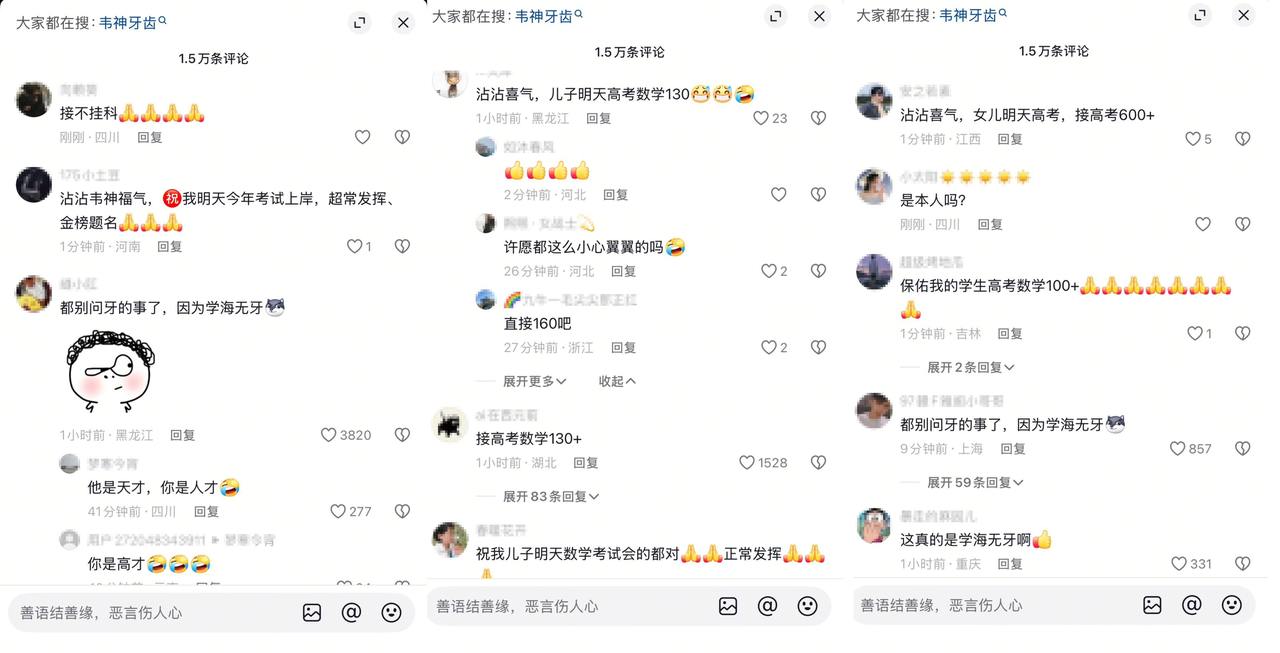
Task: Like the comment showing 857 likes
Action: [x=1178, y=449]
